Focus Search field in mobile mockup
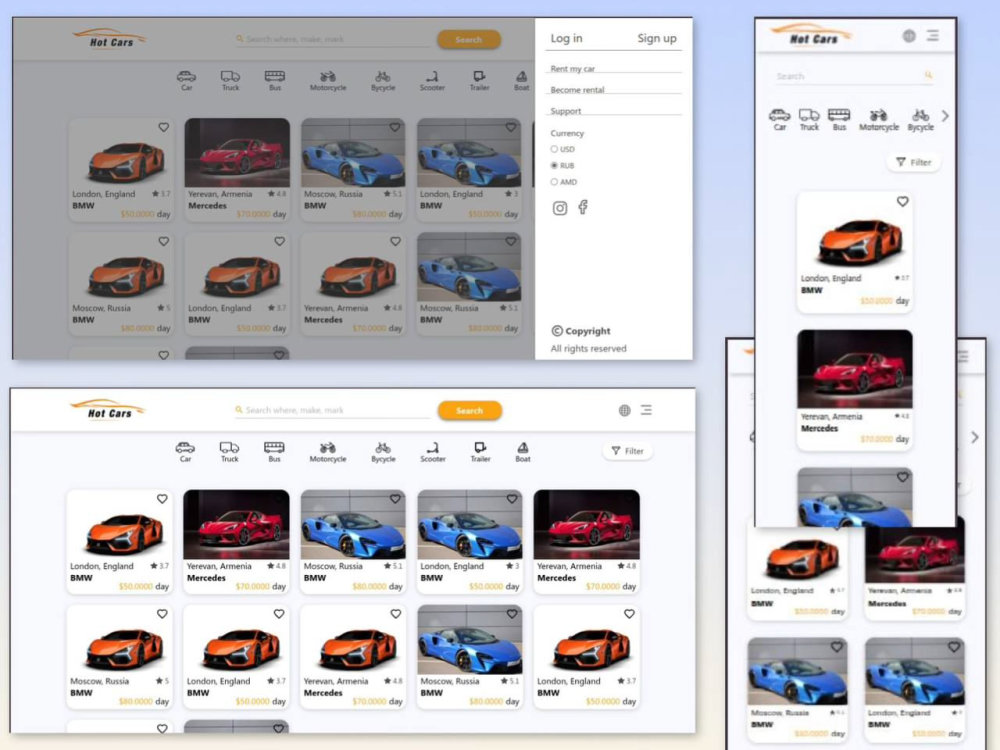Screen dimensions: 1000x750 pos(855,76)
